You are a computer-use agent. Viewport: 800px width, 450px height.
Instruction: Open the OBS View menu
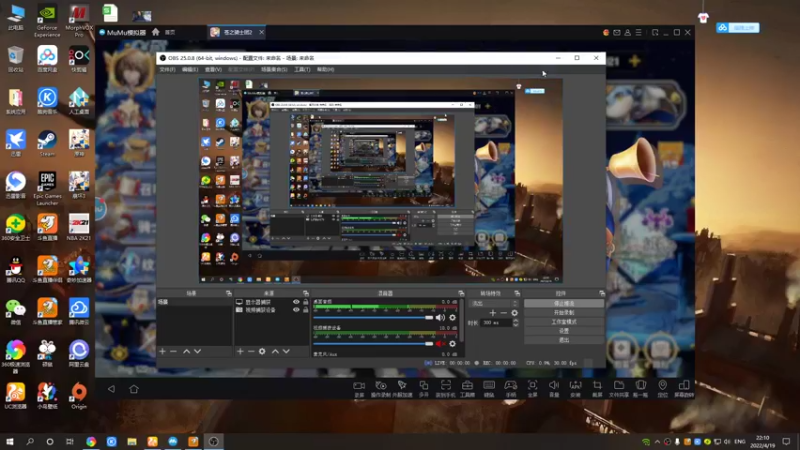[213, 69]
